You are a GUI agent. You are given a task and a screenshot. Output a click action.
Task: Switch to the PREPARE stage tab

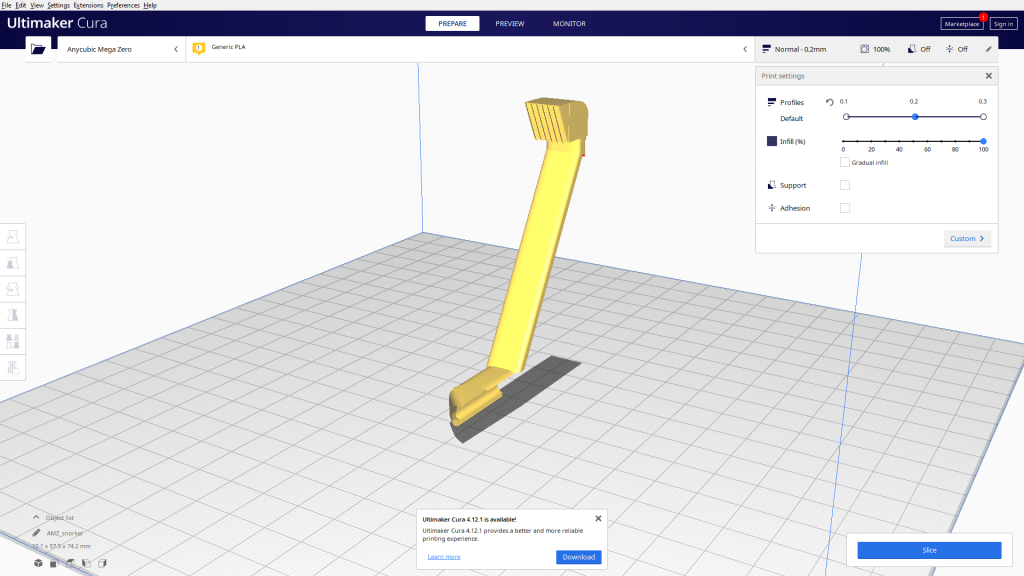(453, 24)
